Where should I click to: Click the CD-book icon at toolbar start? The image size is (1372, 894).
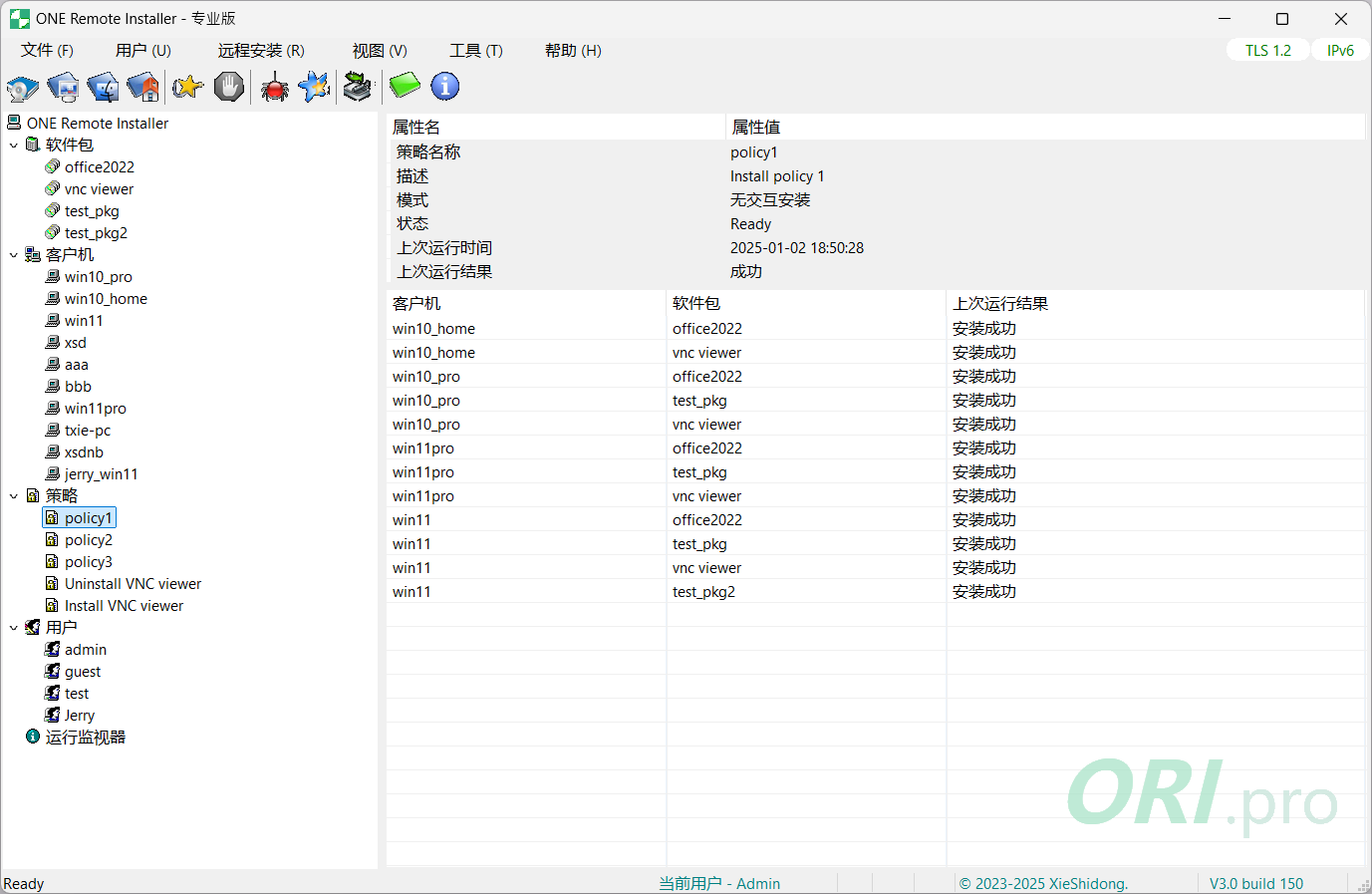pos(22,87)
